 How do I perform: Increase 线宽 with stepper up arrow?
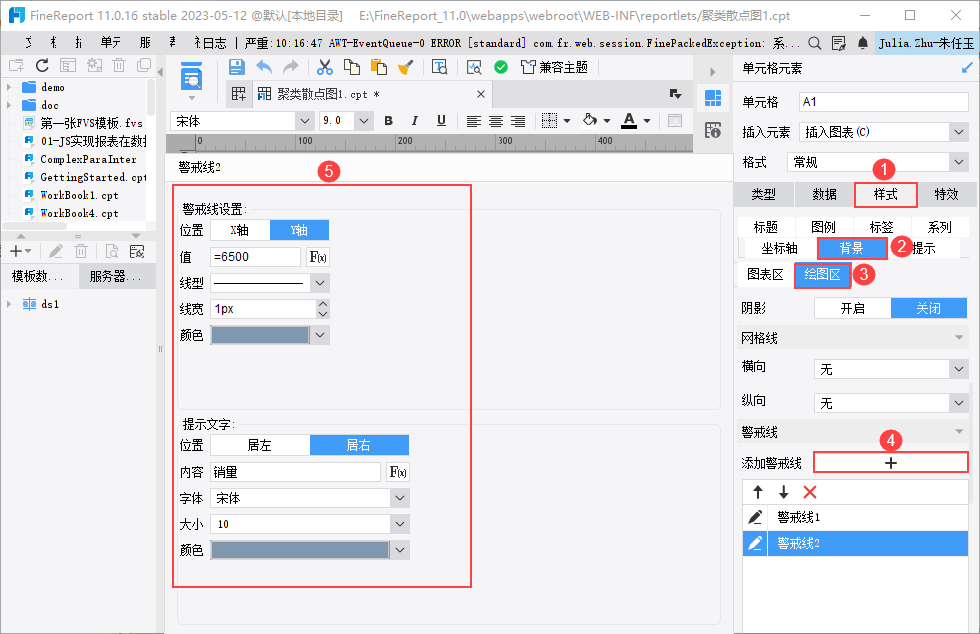point(322,304)
